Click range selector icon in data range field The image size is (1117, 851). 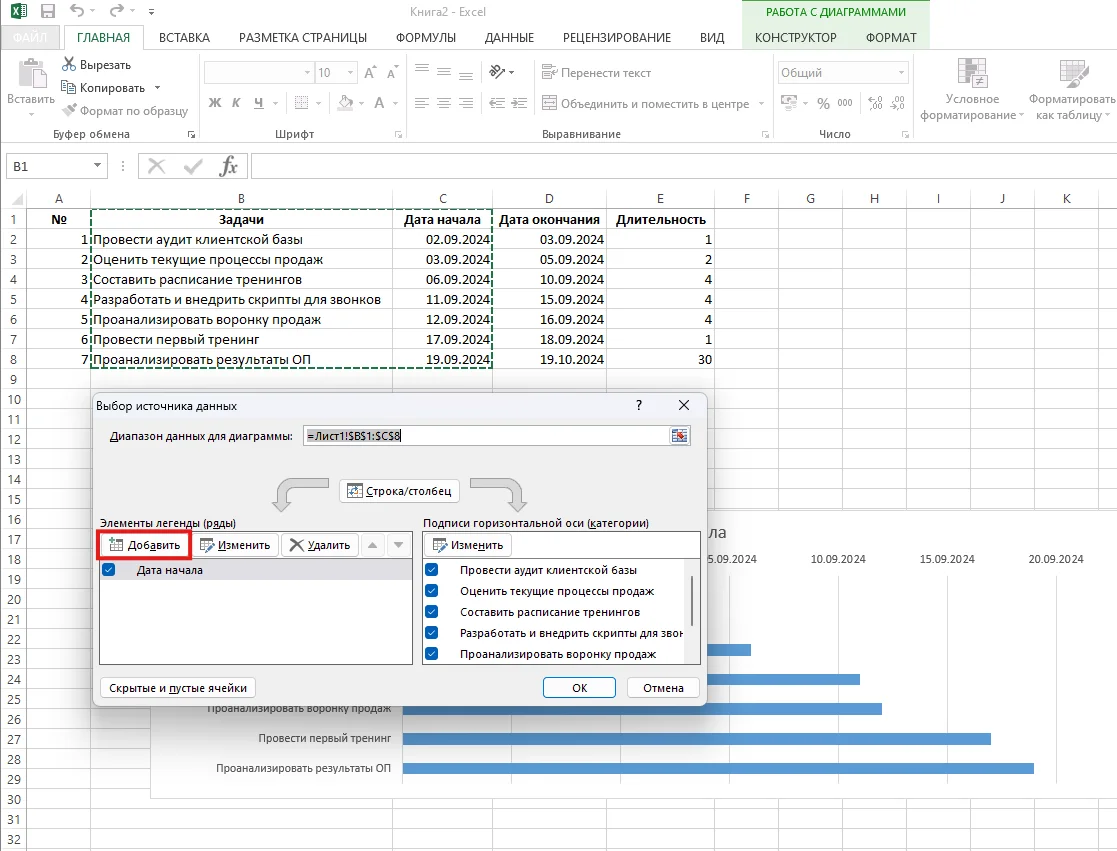[x=680, y=436]
